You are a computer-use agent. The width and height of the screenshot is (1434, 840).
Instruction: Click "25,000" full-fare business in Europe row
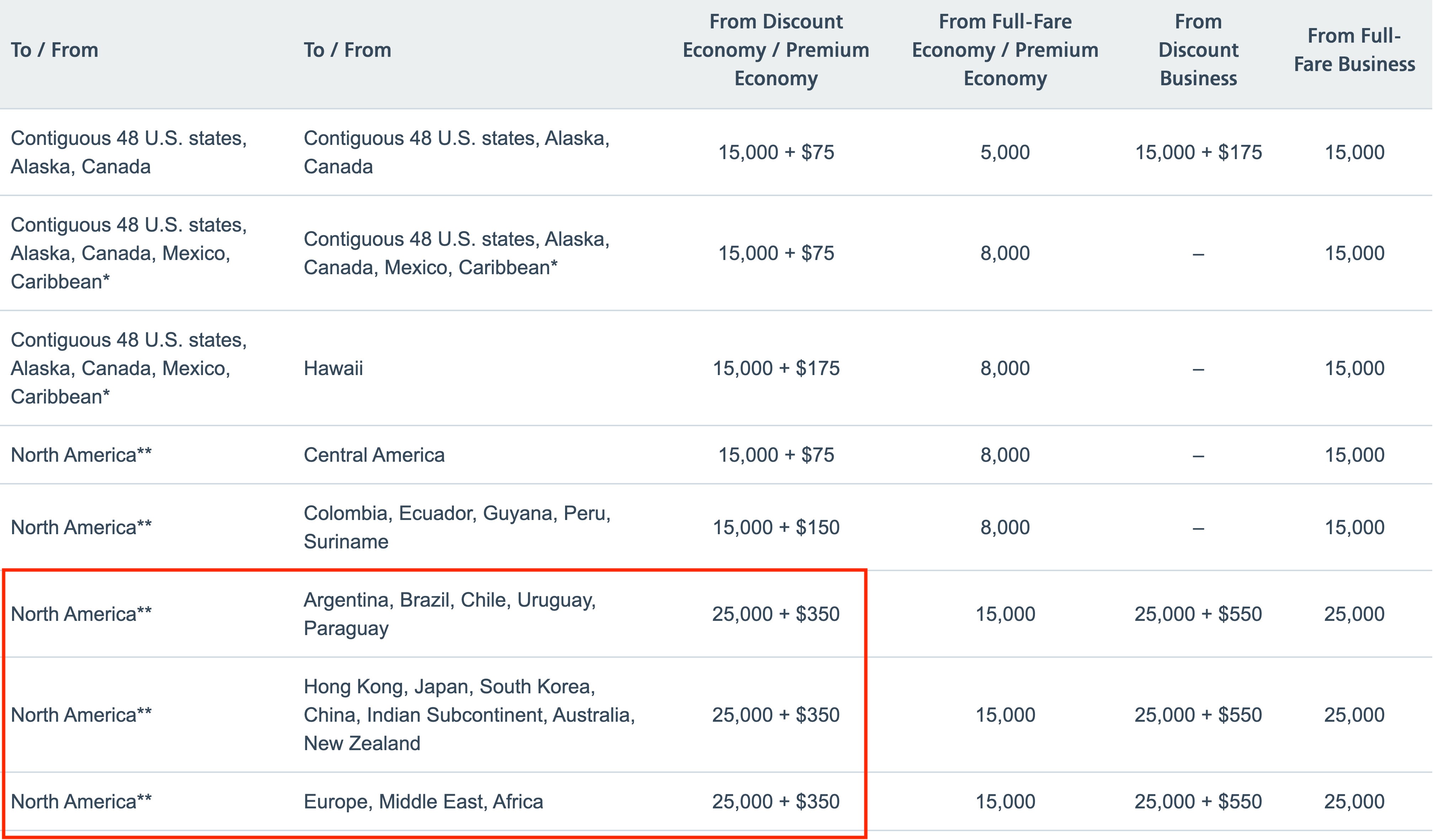coord(1354,801)
